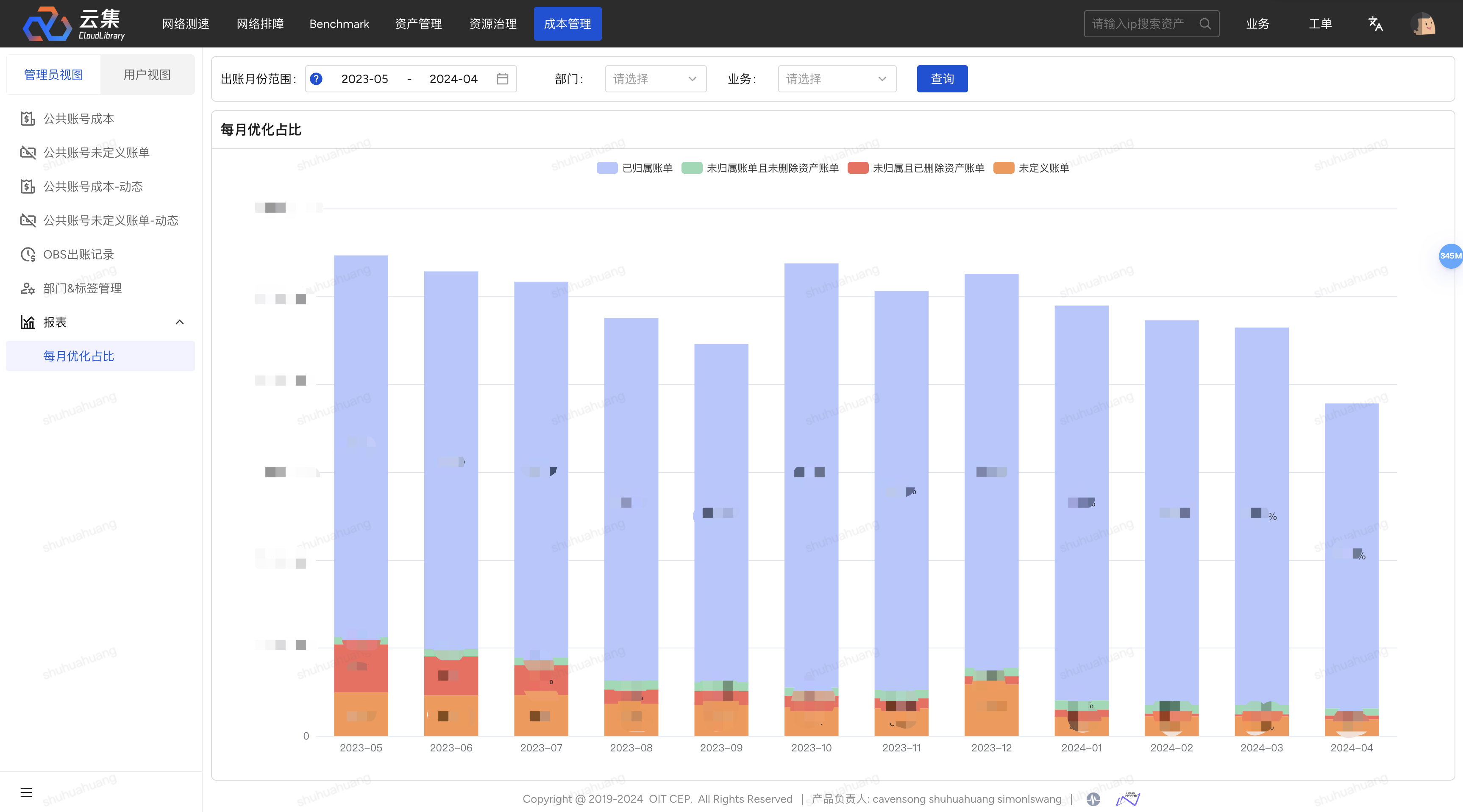This screenshot has width=1463, height=812.
Task: Click the 部门&标签管理 people icon
Action: 27,289
